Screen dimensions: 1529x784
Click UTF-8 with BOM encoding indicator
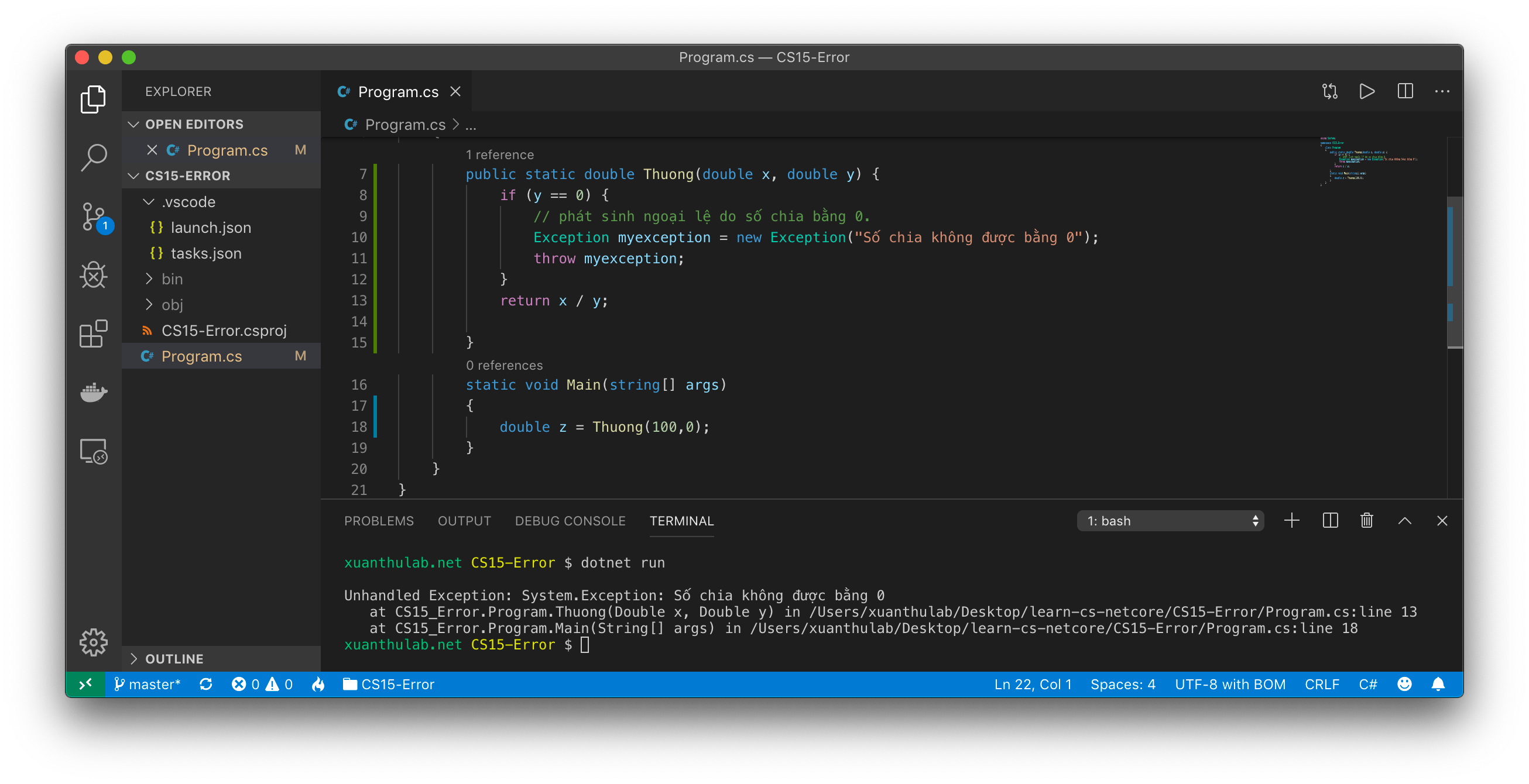[1230, 685]
